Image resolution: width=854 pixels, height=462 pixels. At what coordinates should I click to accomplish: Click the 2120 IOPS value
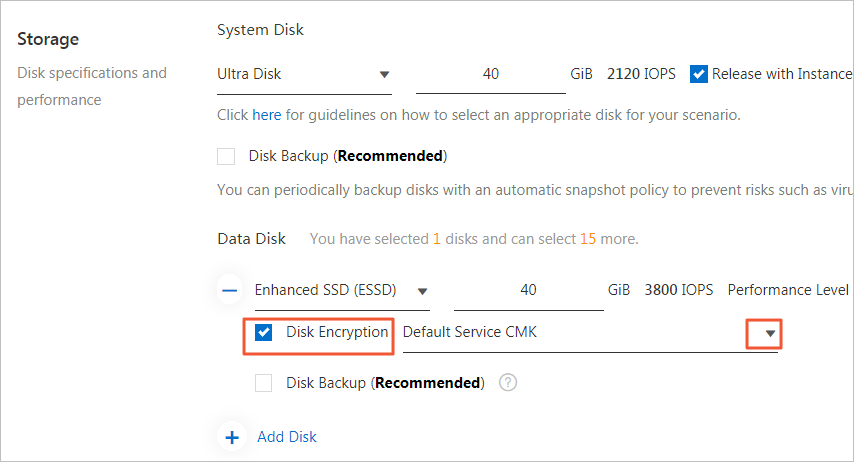coord(641,74)
